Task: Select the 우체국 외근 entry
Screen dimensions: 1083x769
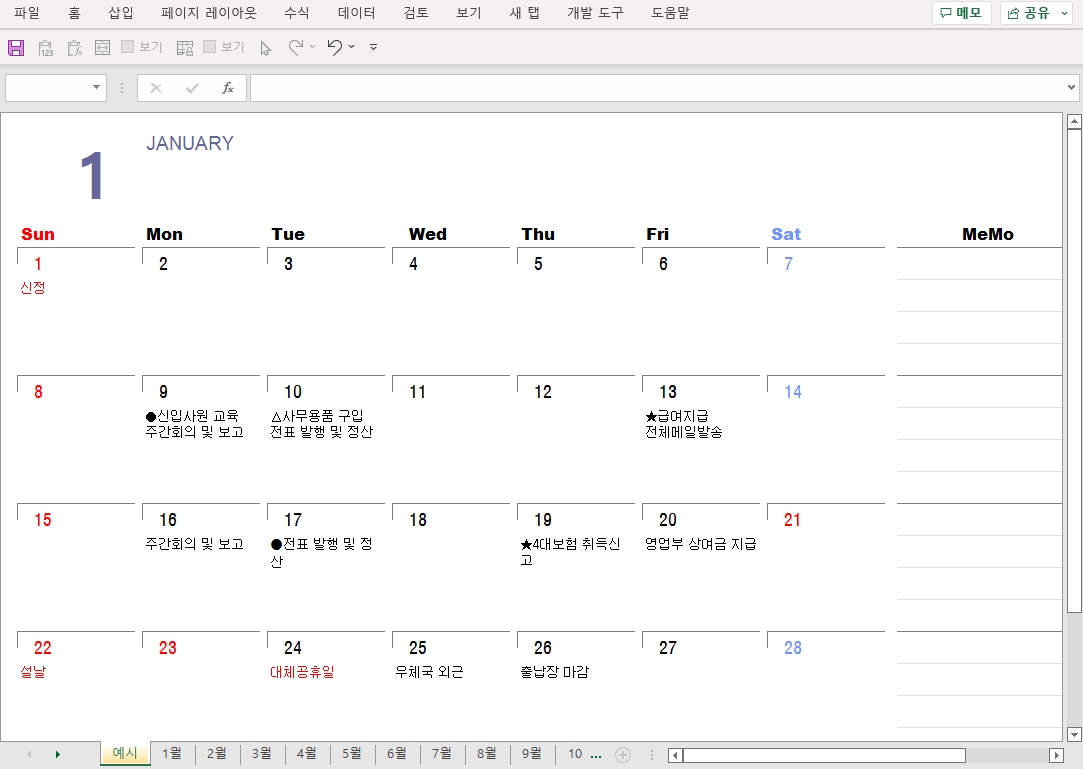Action: [x=429, y=672]
